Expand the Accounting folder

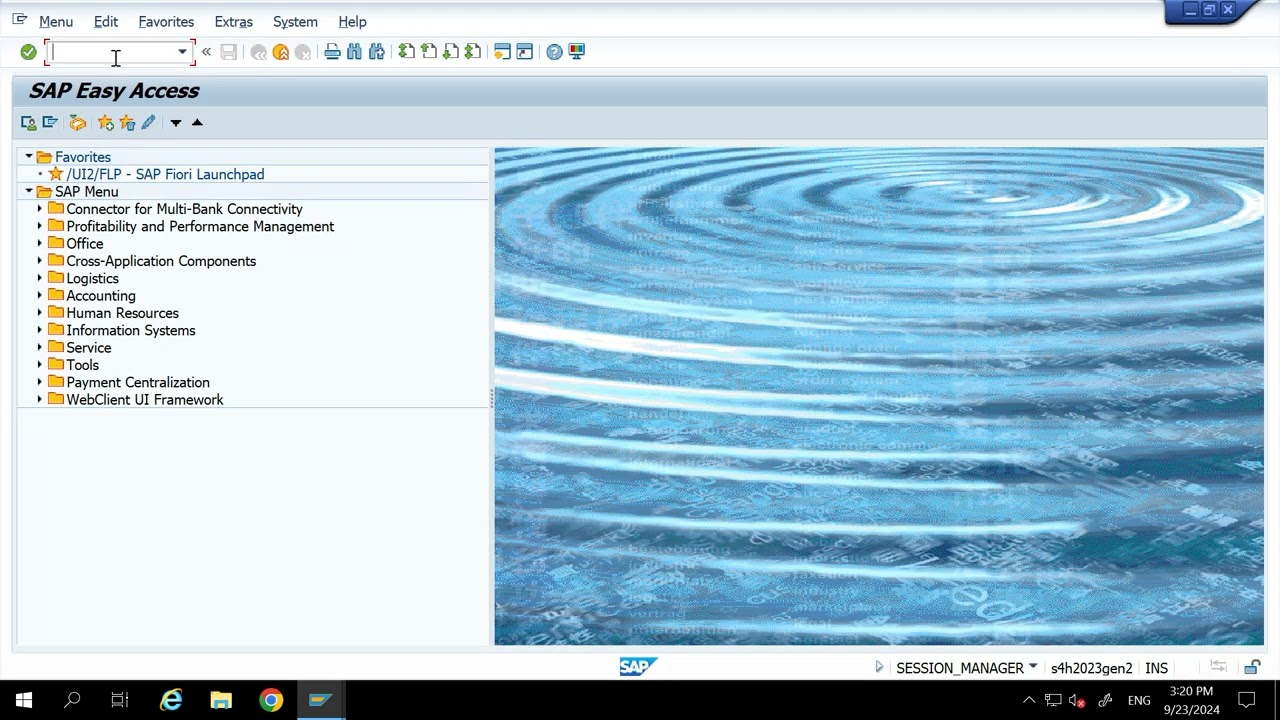pos(40,295)
